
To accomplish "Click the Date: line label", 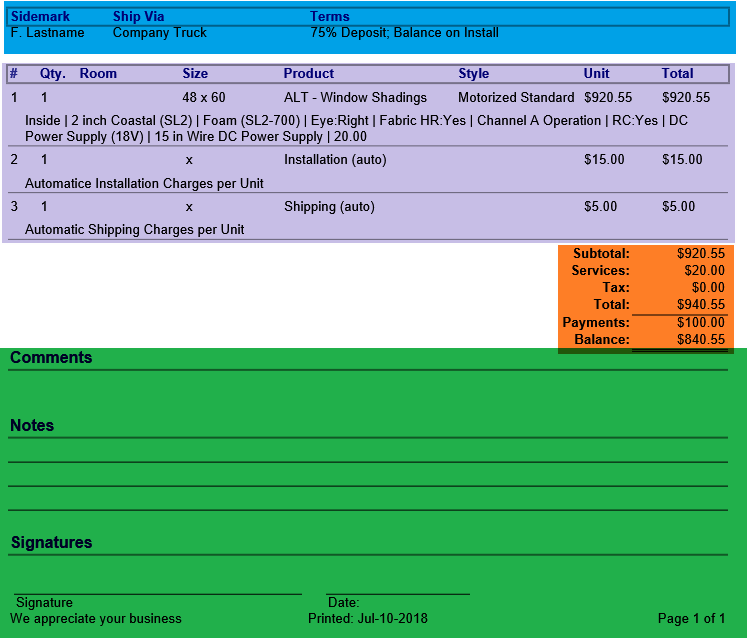I will (343, 603).
